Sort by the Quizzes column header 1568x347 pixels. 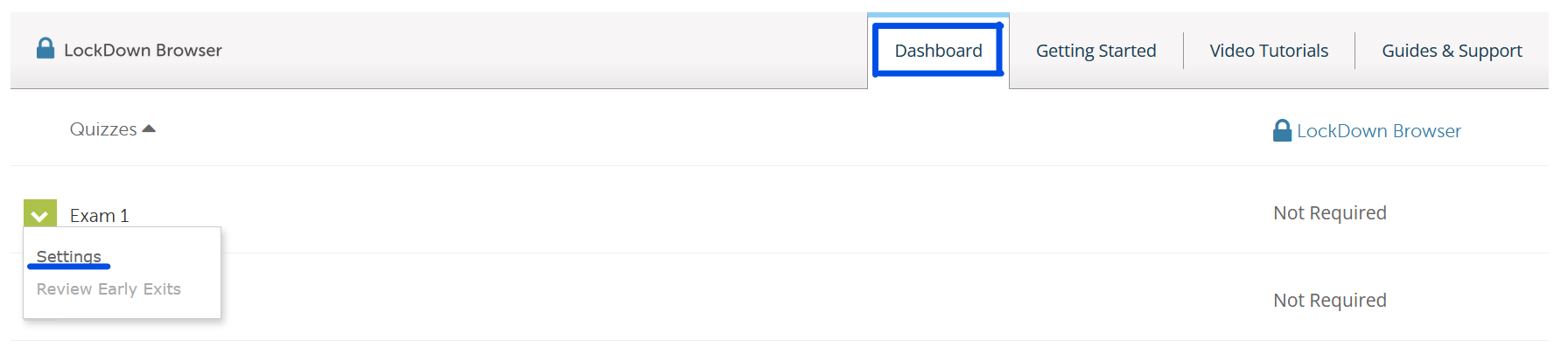pos(103,129)
